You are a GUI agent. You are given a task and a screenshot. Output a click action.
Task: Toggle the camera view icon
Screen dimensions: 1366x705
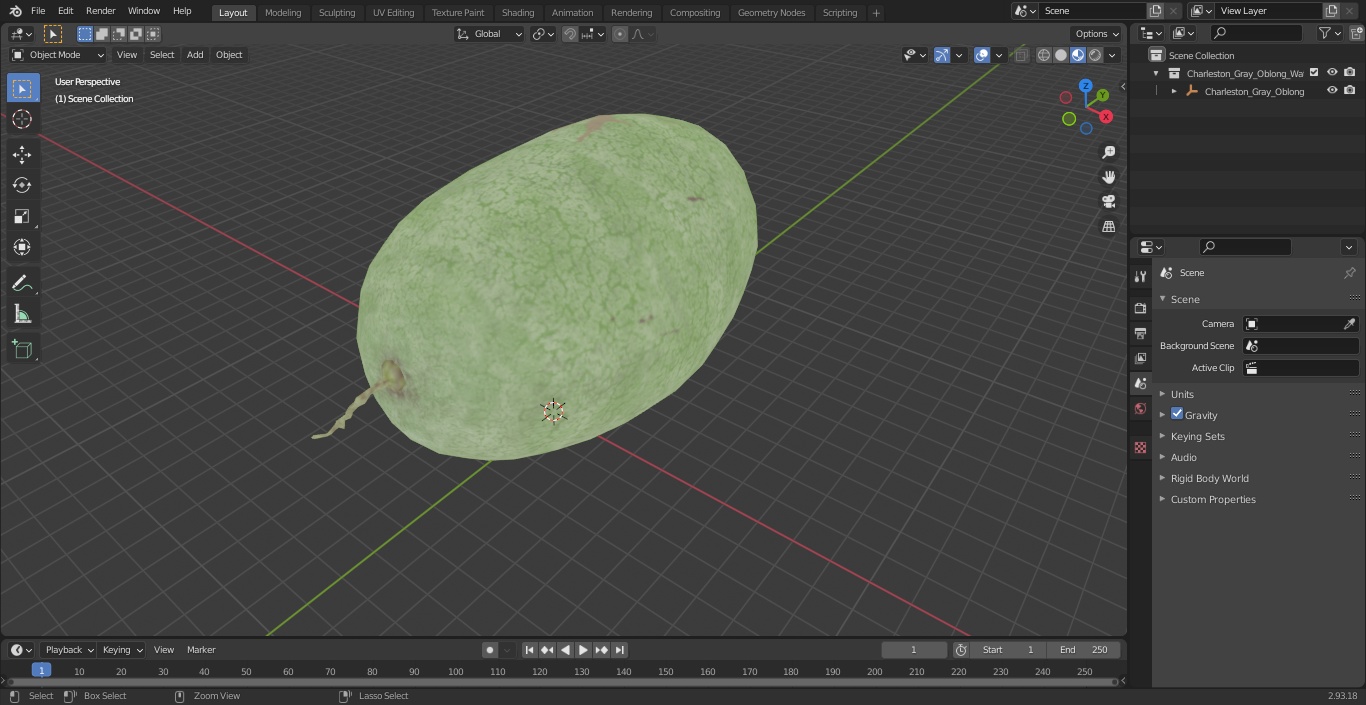pos(1108,201)
